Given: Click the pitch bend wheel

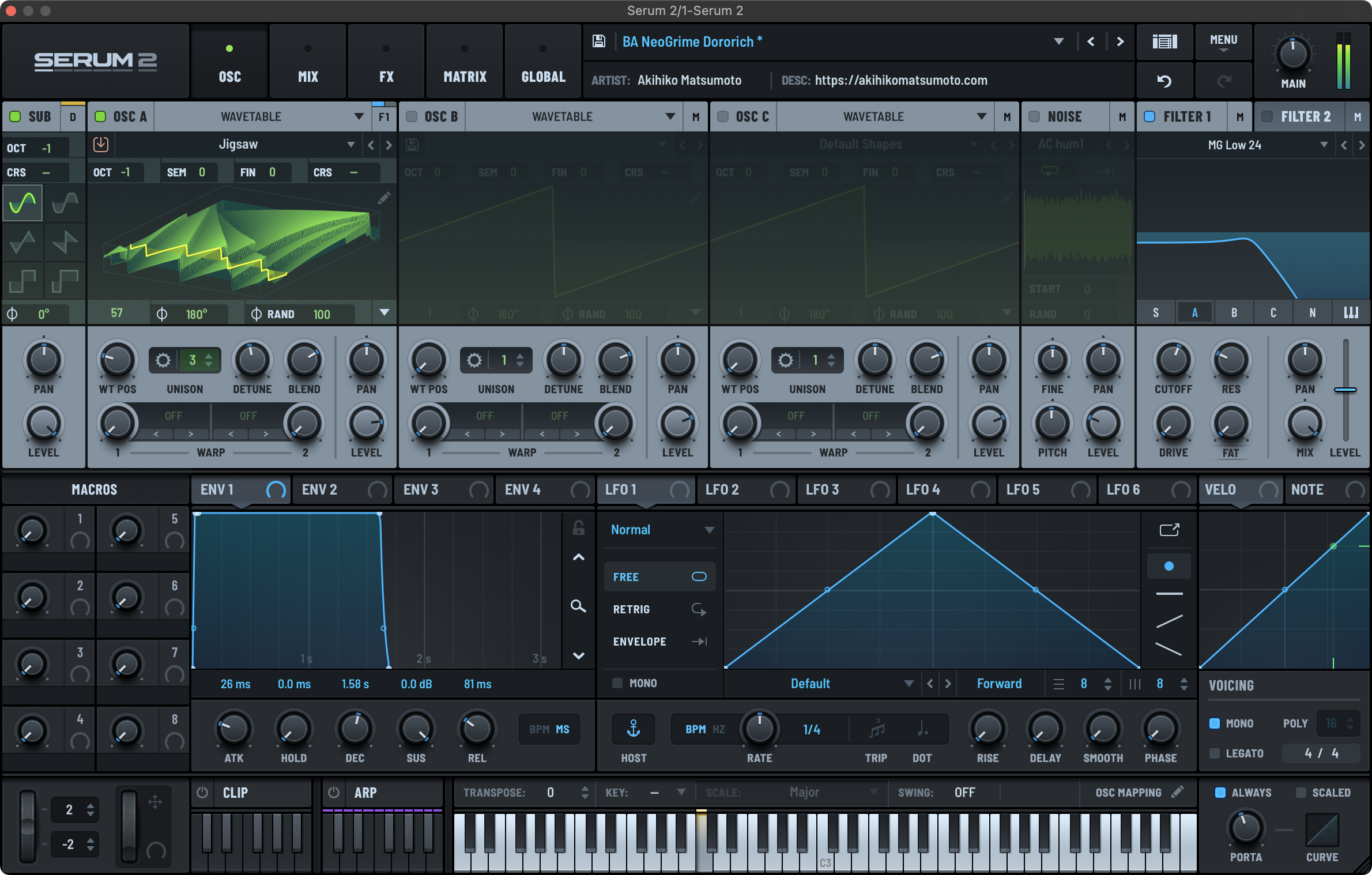Looking at the screenshot, I should coord(27,826).
